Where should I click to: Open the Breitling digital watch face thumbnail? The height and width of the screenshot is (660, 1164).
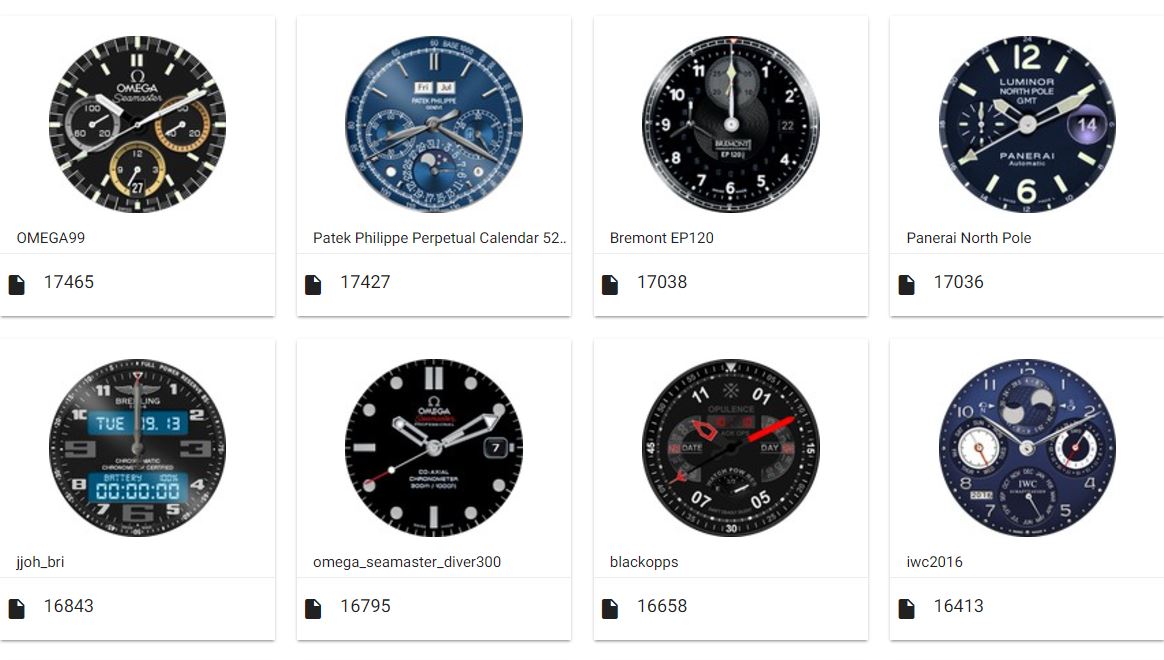click(x=137, y=448)
